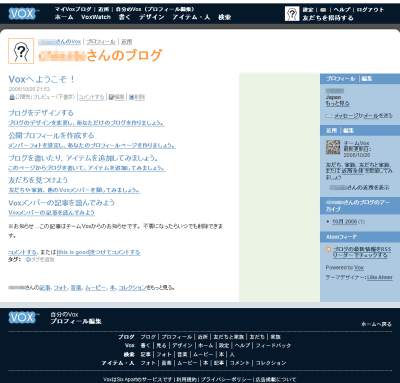The height and width of the screenshot is (383, 400).
Task: Click the orange RSS feed icon in sidebar
Action: (329, 249)
